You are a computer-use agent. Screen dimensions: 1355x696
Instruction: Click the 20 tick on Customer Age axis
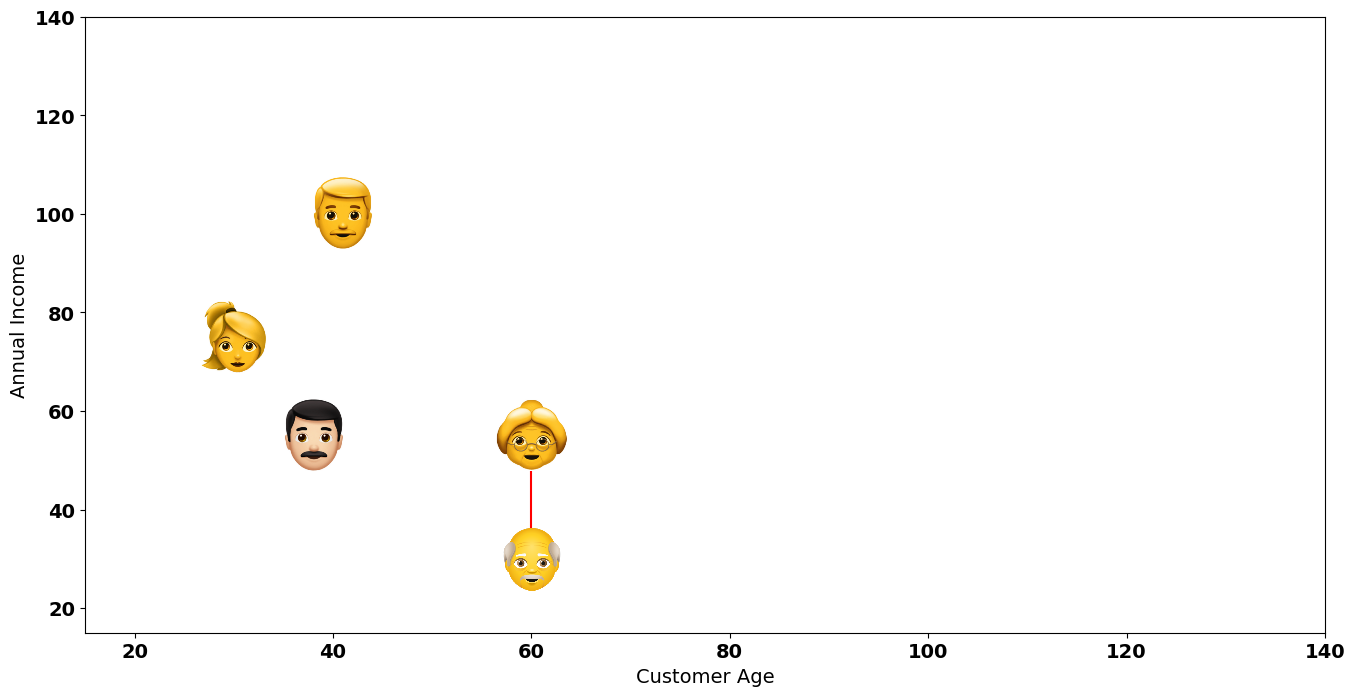pos(135,652)
